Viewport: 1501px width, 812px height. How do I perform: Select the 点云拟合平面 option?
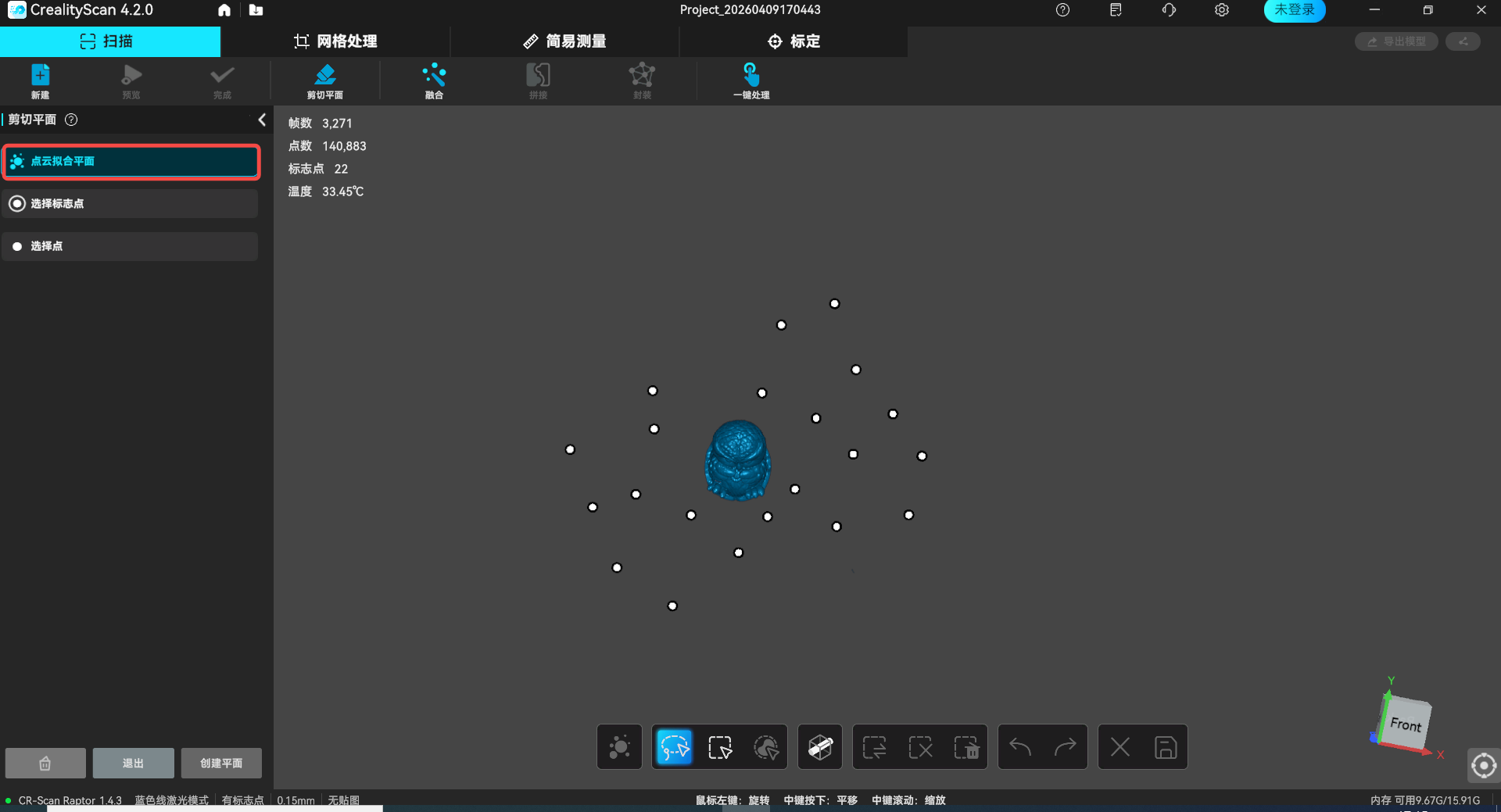tap(131, 162)
